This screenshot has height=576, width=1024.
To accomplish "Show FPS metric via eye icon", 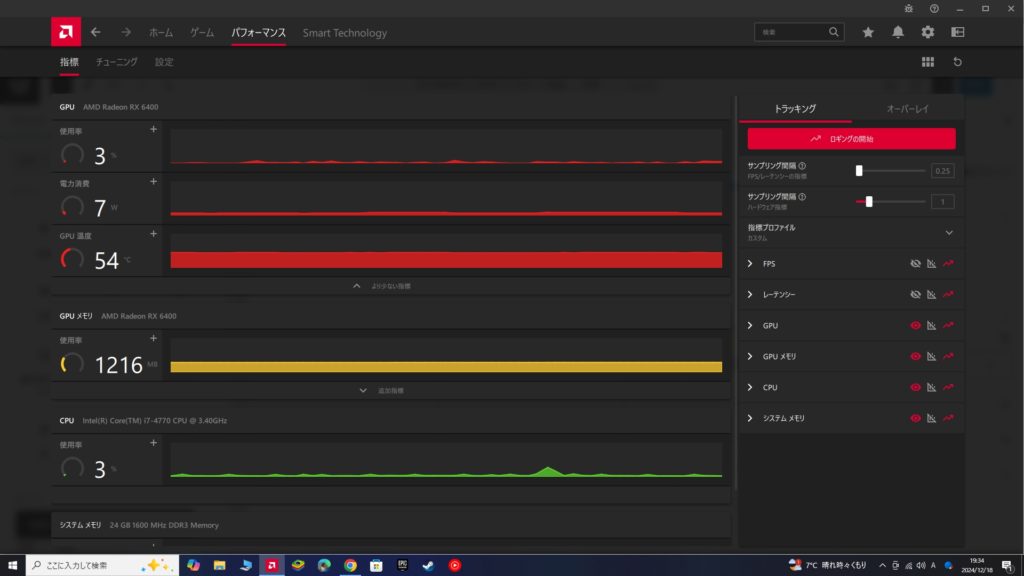I will [915, 264].
